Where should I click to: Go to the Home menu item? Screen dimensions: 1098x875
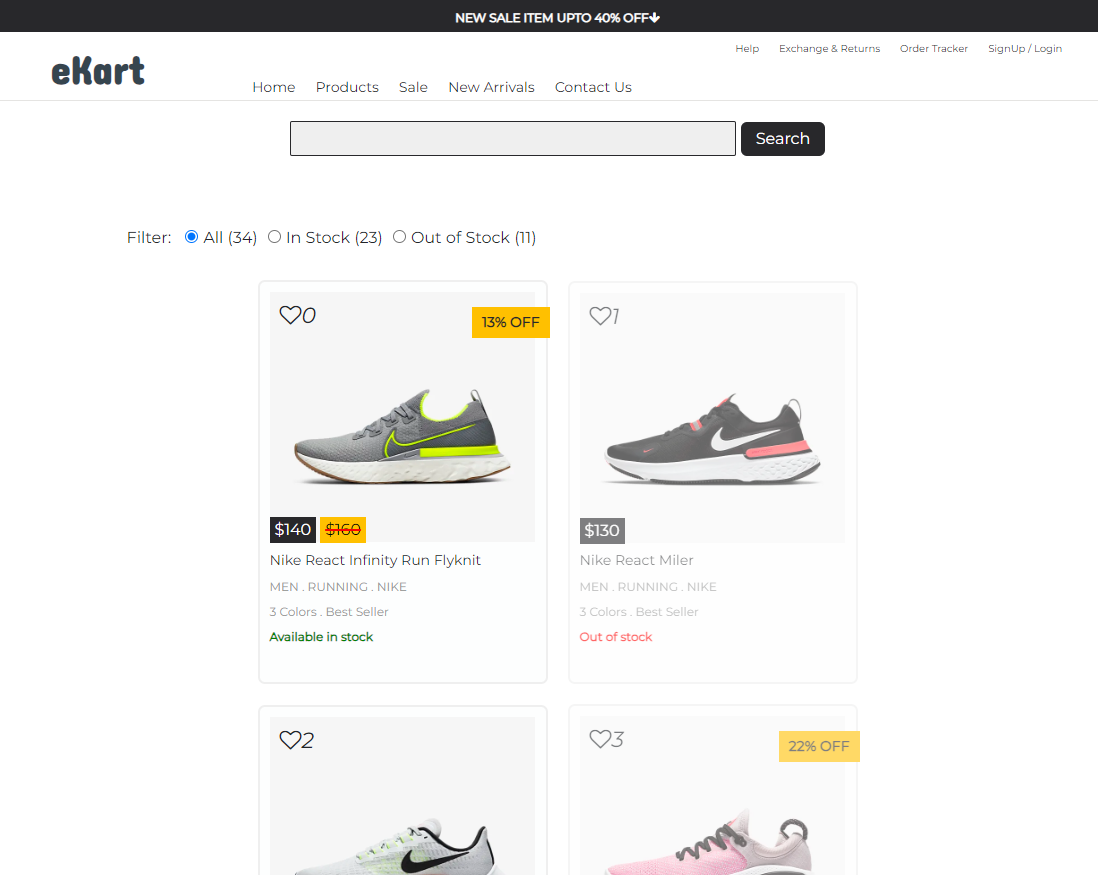(x=274, y=87)
